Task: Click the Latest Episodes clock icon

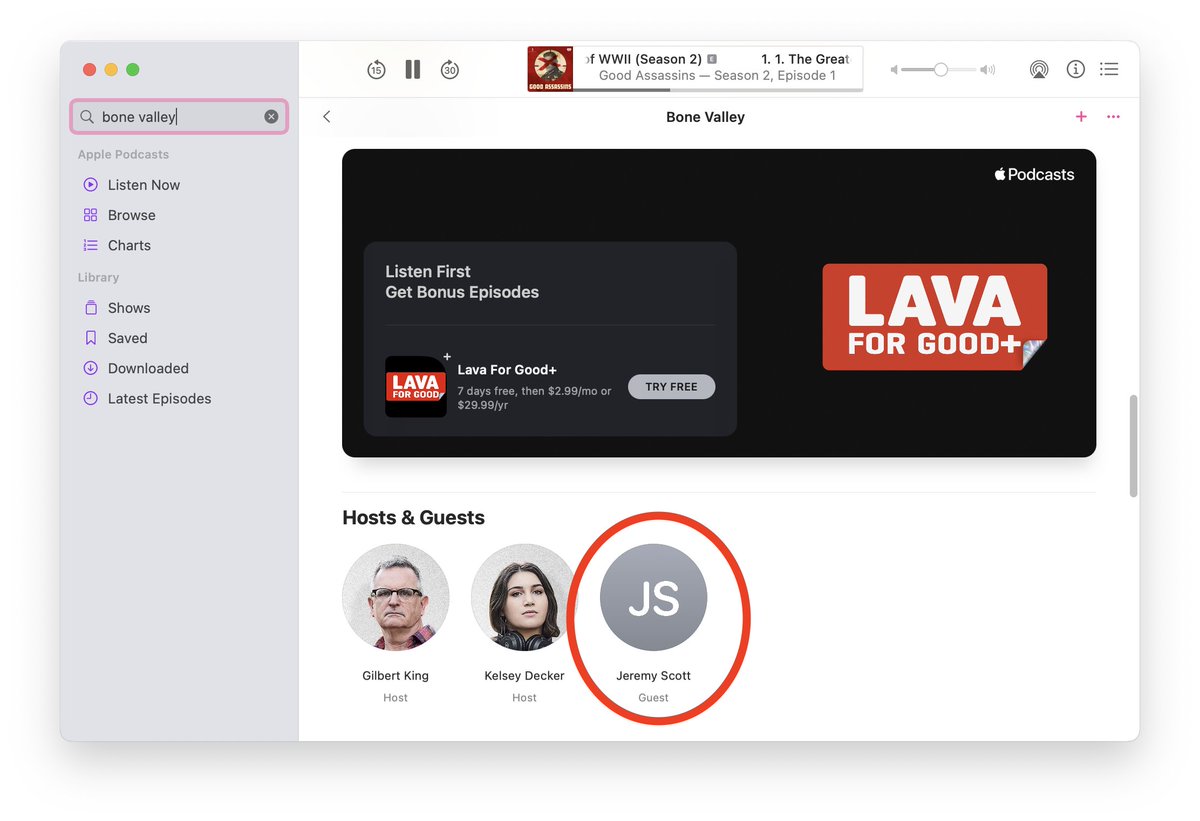Action: (90, 398)
